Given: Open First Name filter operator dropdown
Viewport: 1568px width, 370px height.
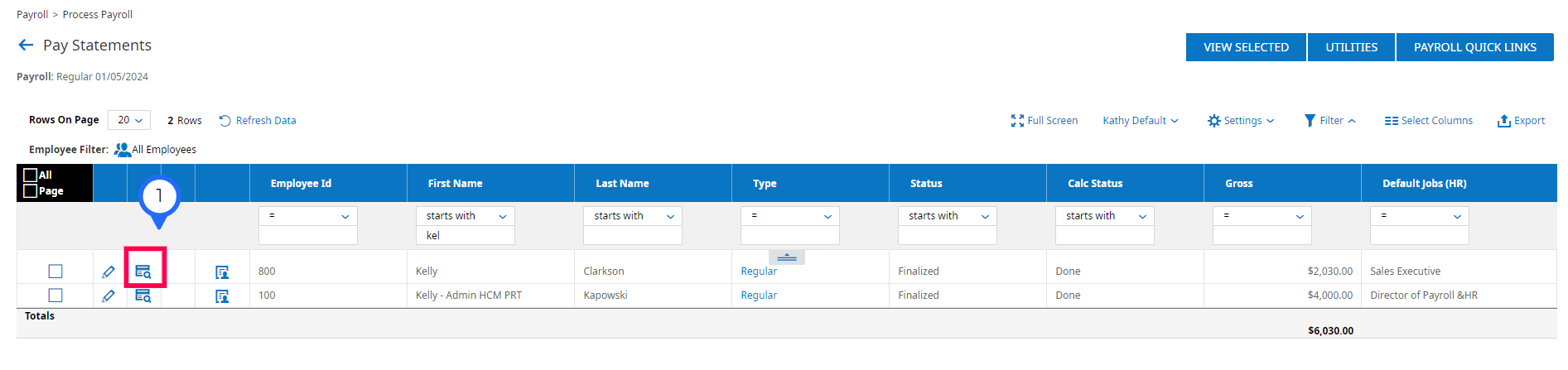Looking at the screenshot, I should pos(466,216).
